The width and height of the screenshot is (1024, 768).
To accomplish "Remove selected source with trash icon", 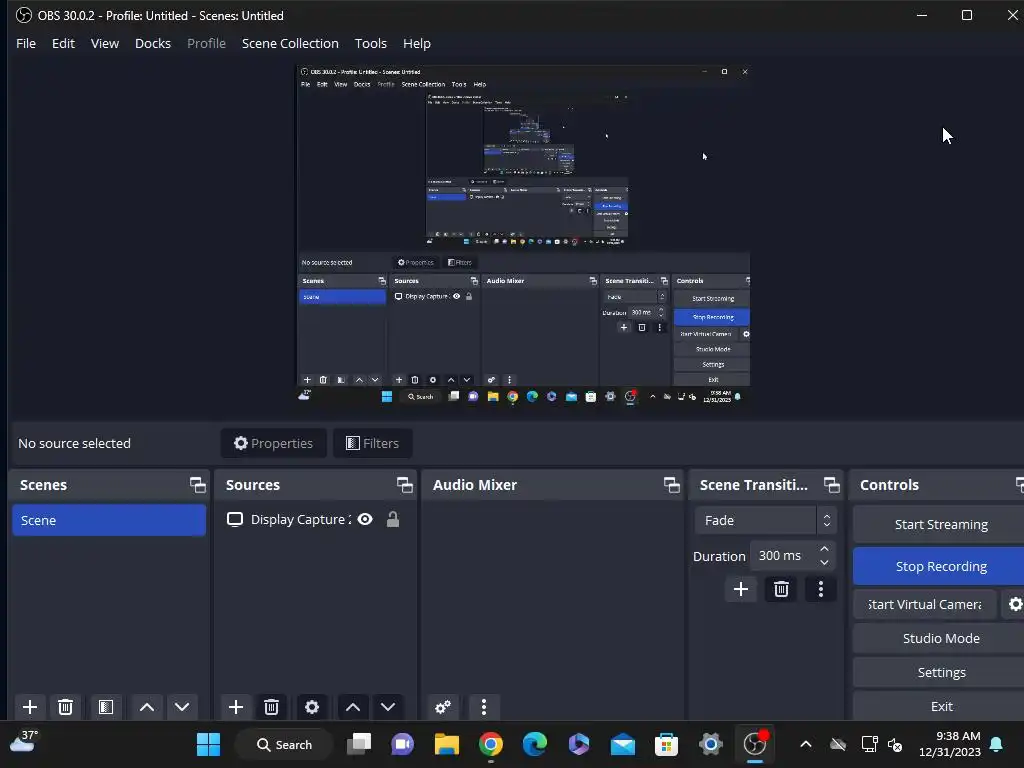I will (272, 707).
